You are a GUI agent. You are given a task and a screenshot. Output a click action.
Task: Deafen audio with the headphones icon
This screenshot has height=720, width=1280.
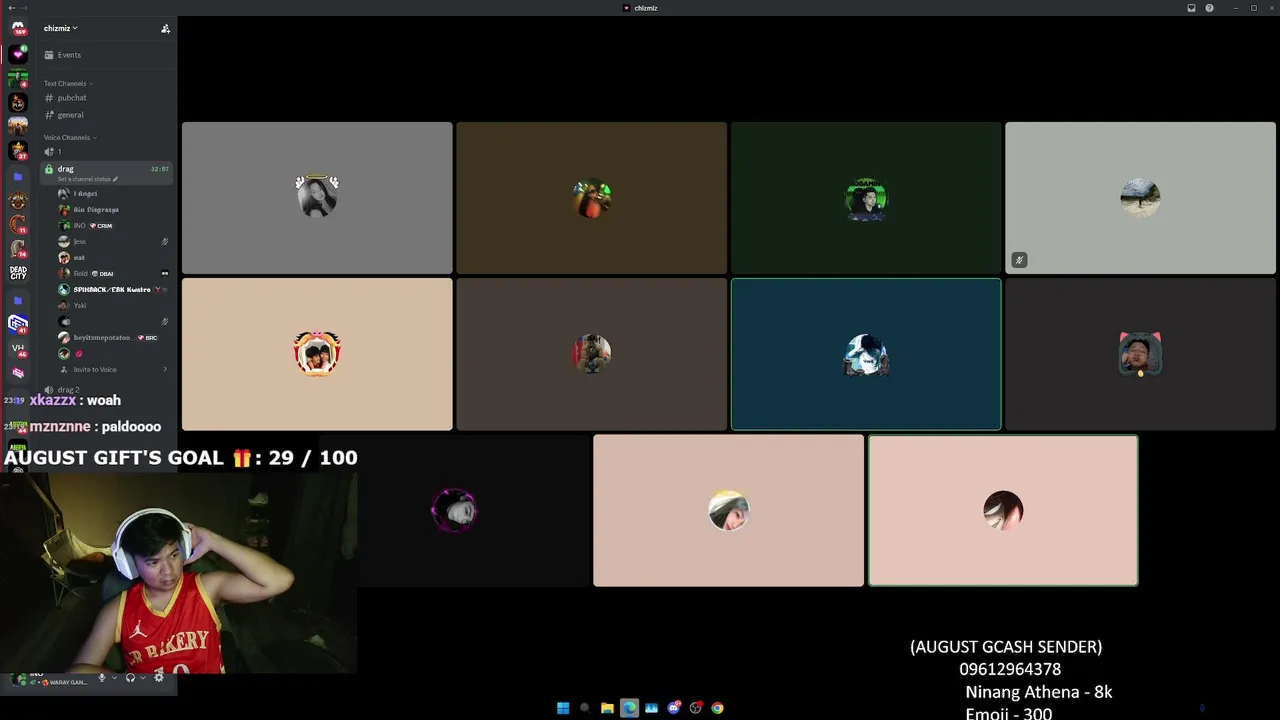130,678
